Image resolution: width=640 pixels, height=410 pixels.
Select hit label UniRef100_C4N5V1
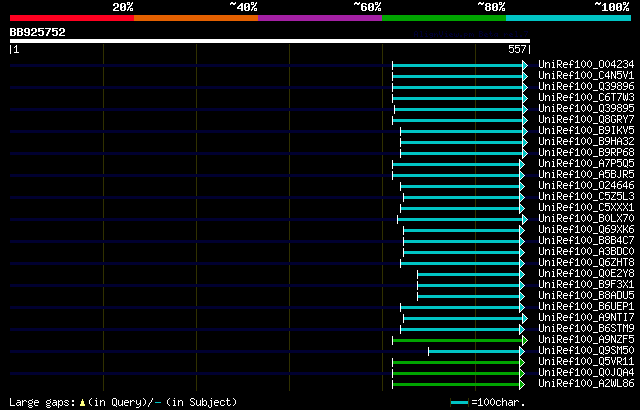pyautogui.click(x=586, y=75)
